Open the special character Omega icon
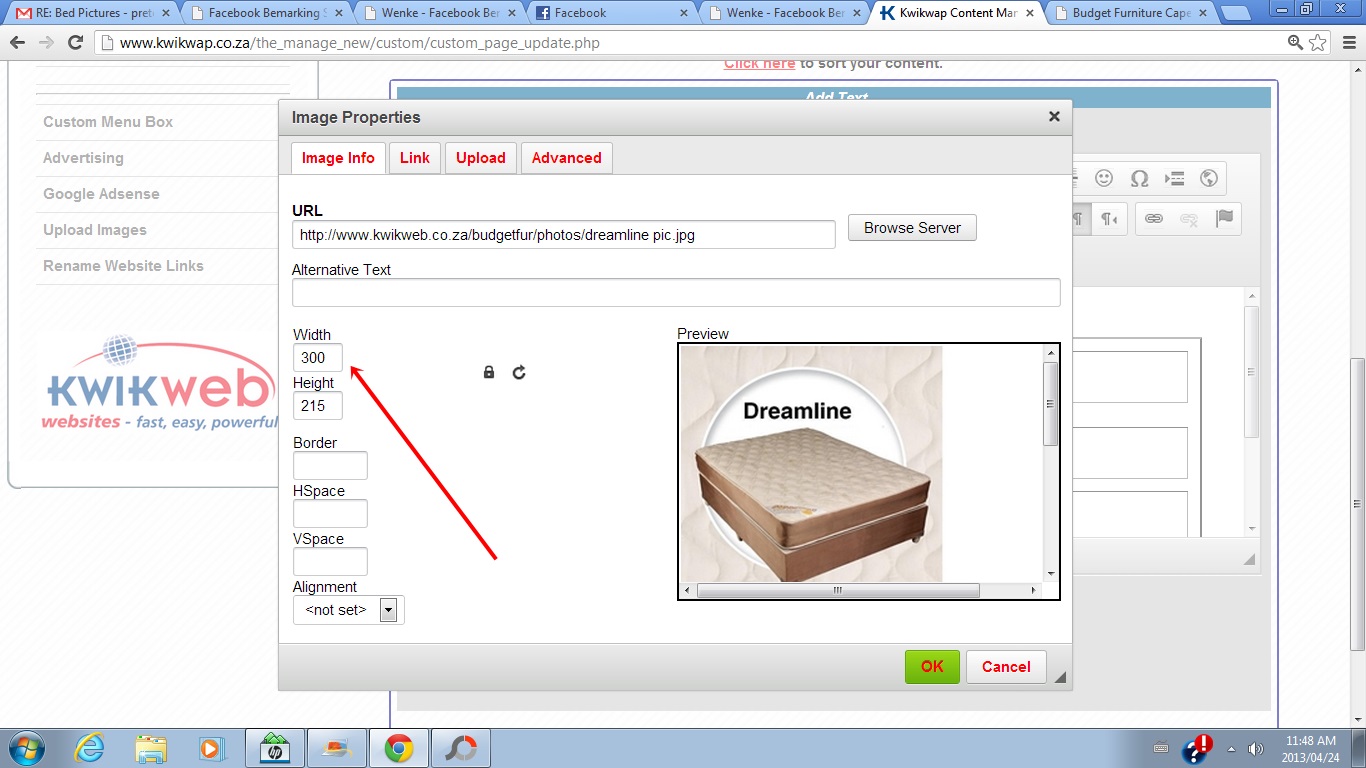Image resolution: width=1366 pixels, height=768 pixels. [x=1139, y=178]
